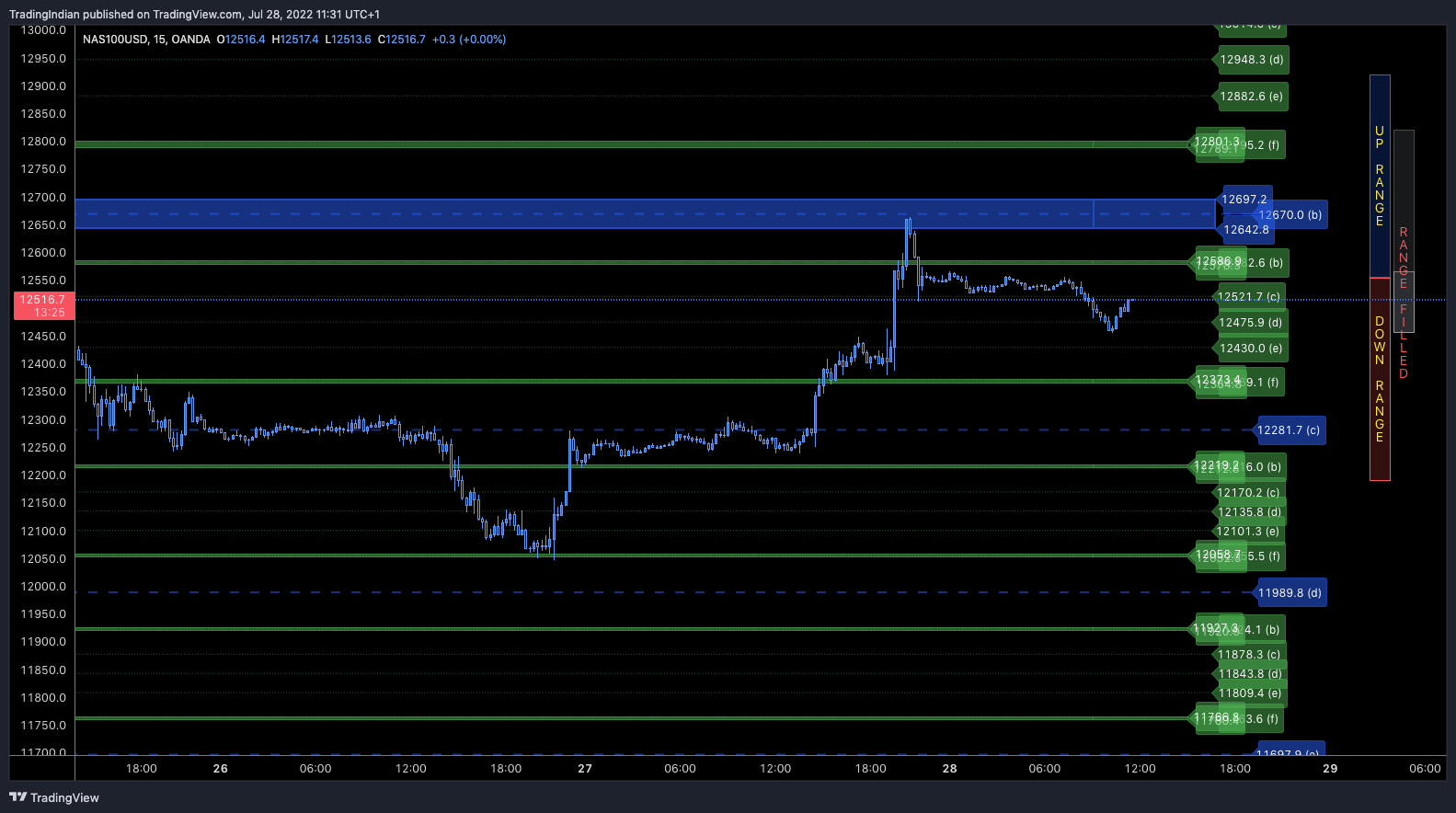Click the blue supply zone rectangle
This screenshot has height=813, width=1456.
click(x=645, y=214)
